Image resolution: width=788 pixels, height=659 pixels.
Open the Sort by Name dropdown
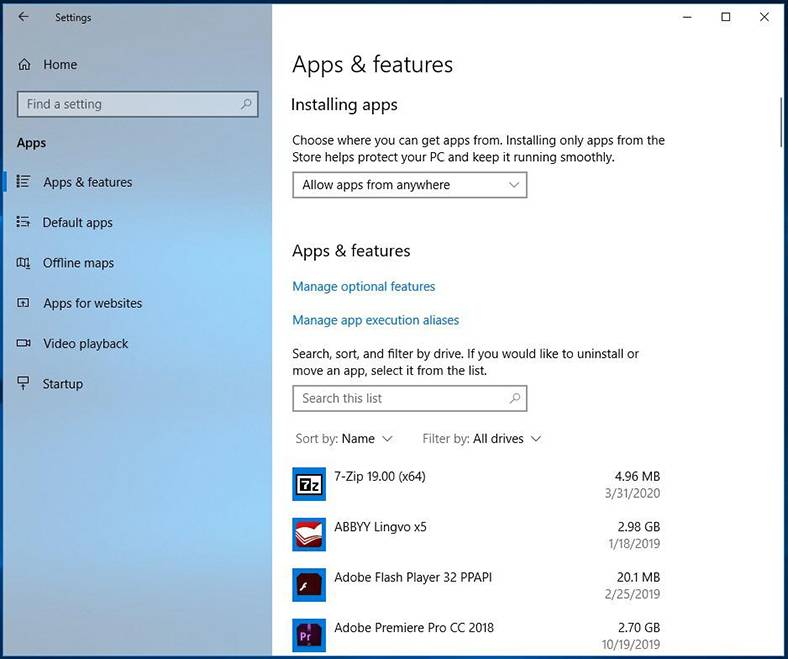[344, 438]
